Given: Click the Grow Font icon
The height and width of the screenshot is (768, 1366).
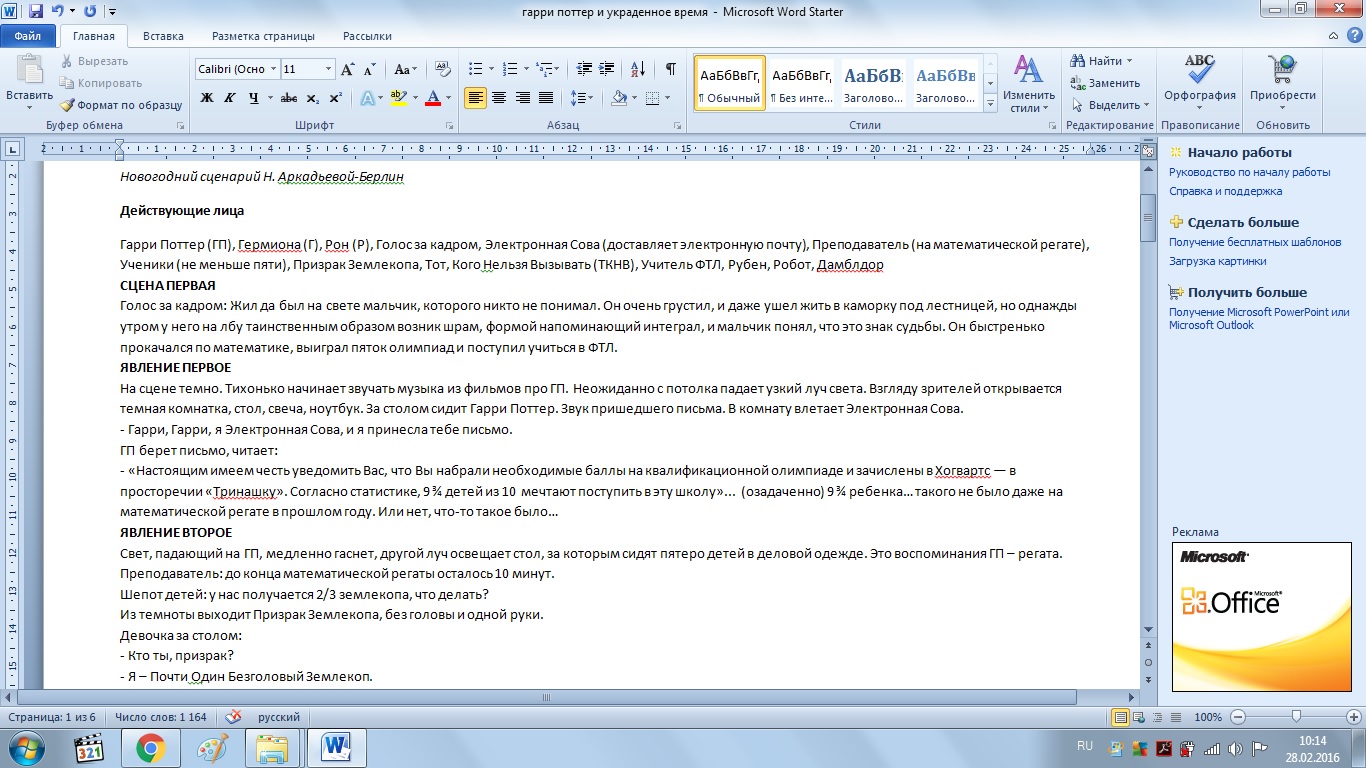Looking at the screenshot, I should (348, 69).
